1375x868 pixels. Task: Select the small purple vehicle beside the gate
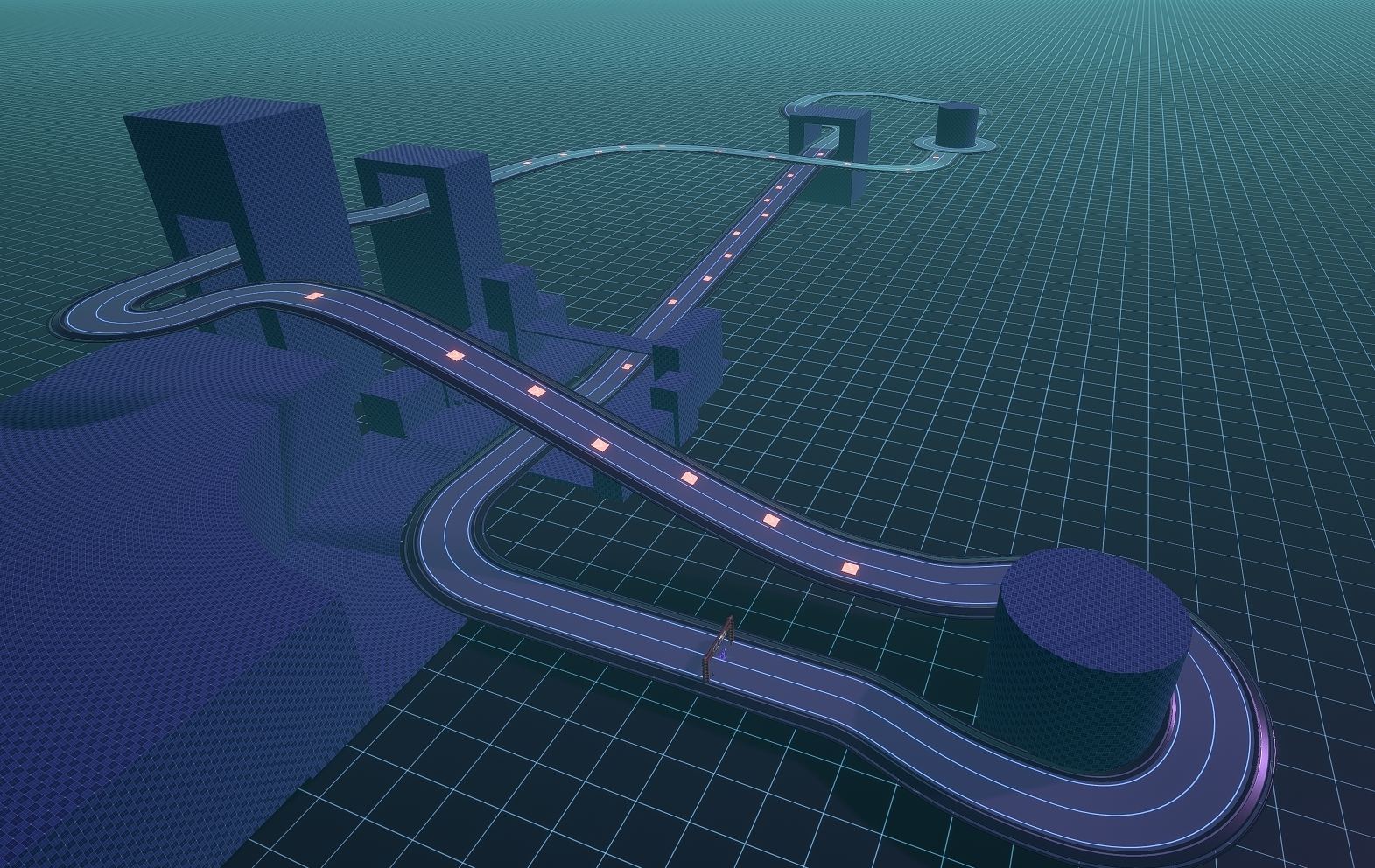[725, 653]
